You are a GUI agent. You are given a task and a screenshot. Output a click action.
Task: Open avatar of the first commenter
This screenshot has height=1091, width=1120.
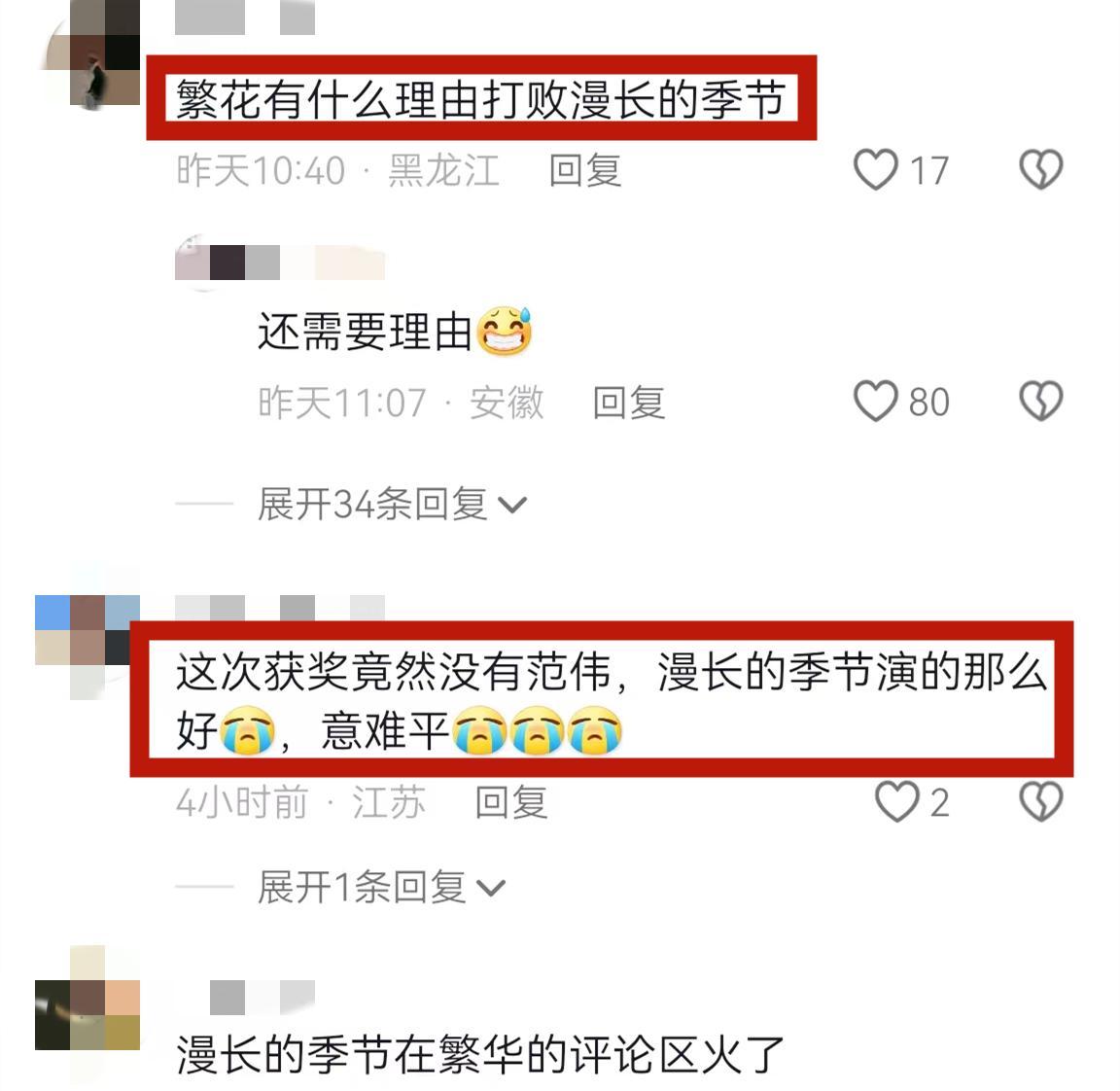87,53
